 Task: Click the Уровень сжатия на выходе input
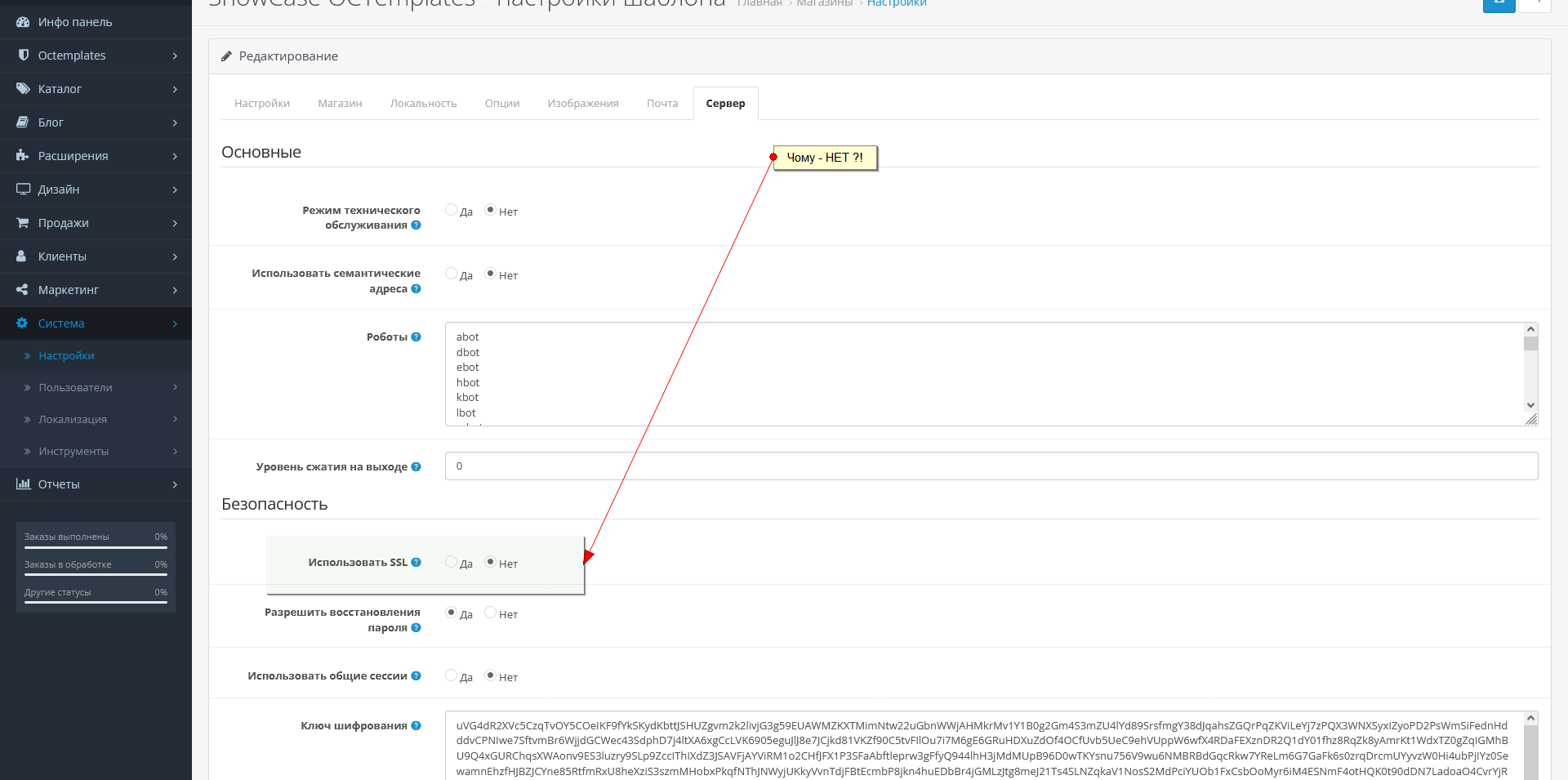991,466
